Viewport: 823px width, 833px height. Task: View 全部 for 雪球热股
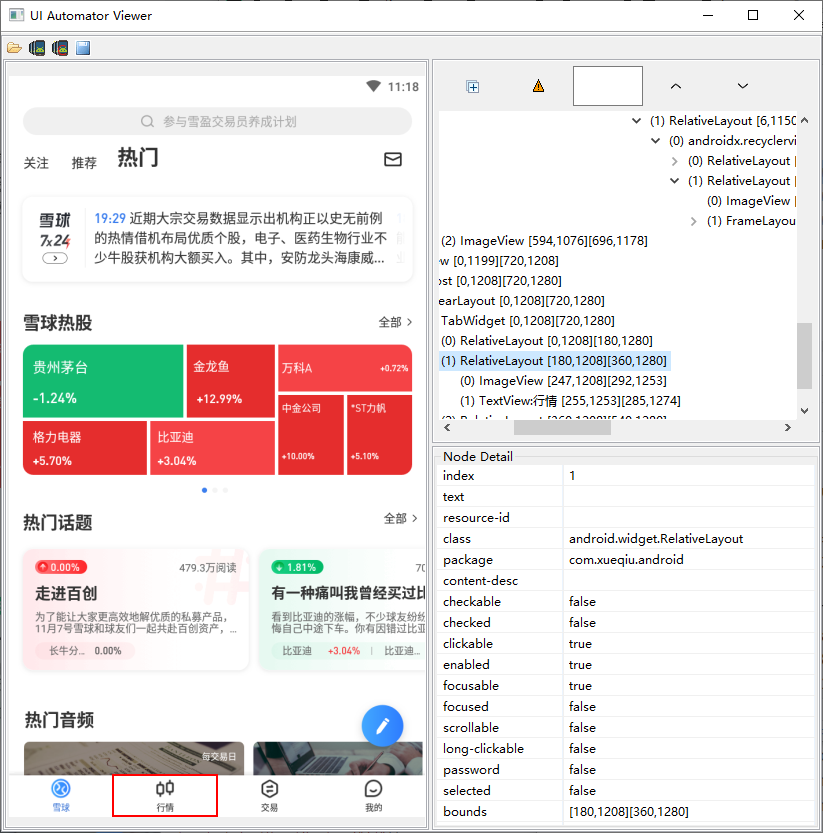tap(395, 322)
